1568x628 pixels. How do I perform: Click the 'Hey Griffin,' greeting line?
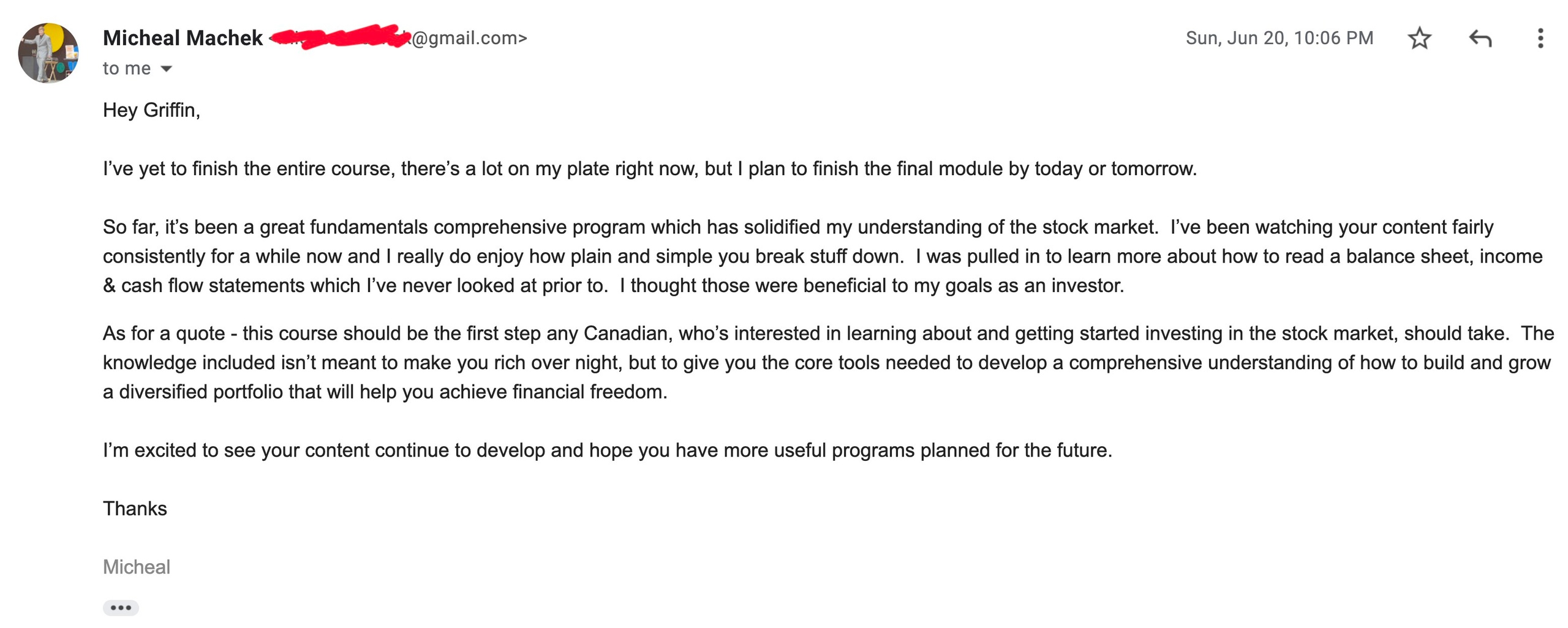(151, 110)
